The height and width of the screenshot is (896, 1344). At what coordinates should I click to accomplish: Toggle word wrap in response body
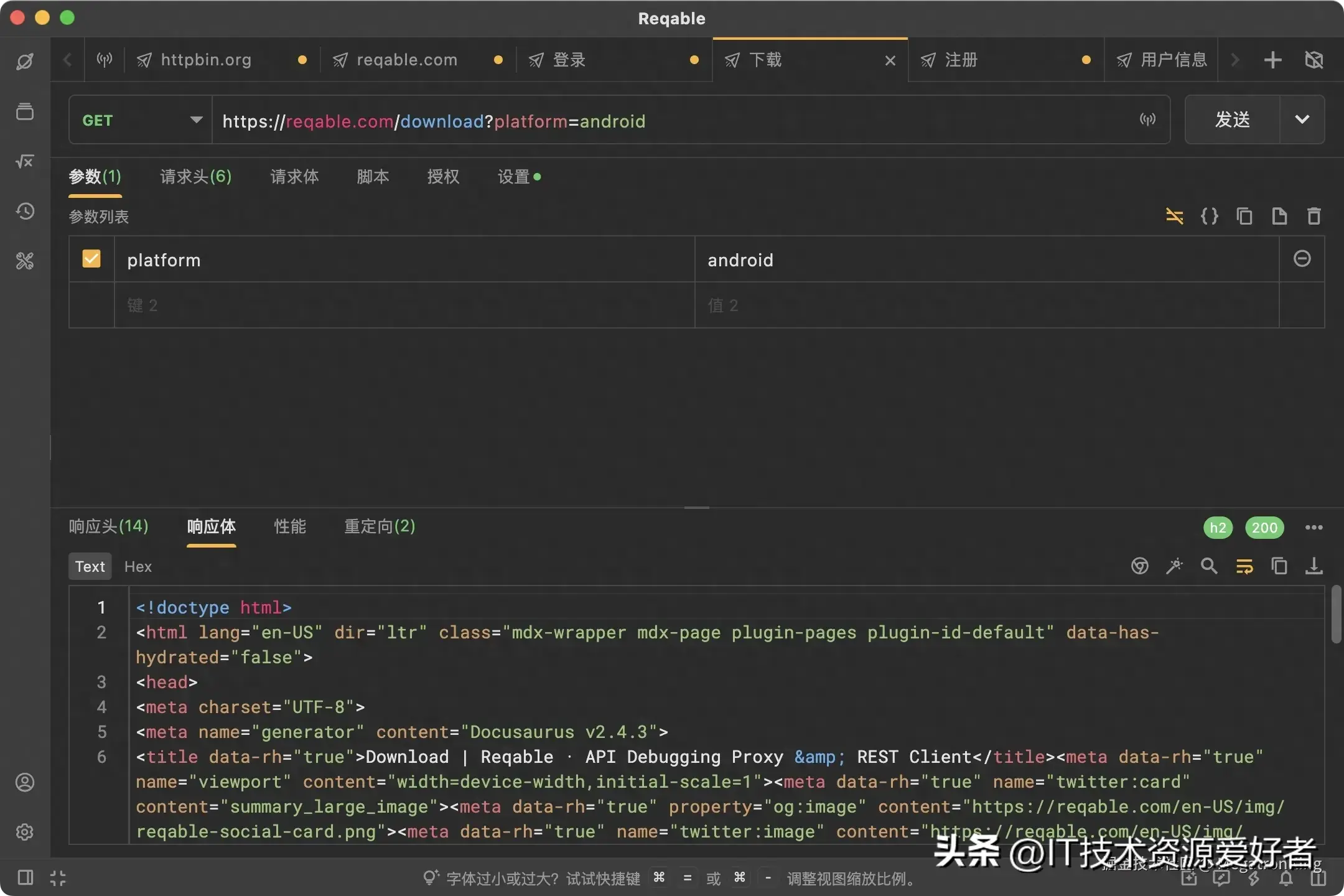(1244, 566)
